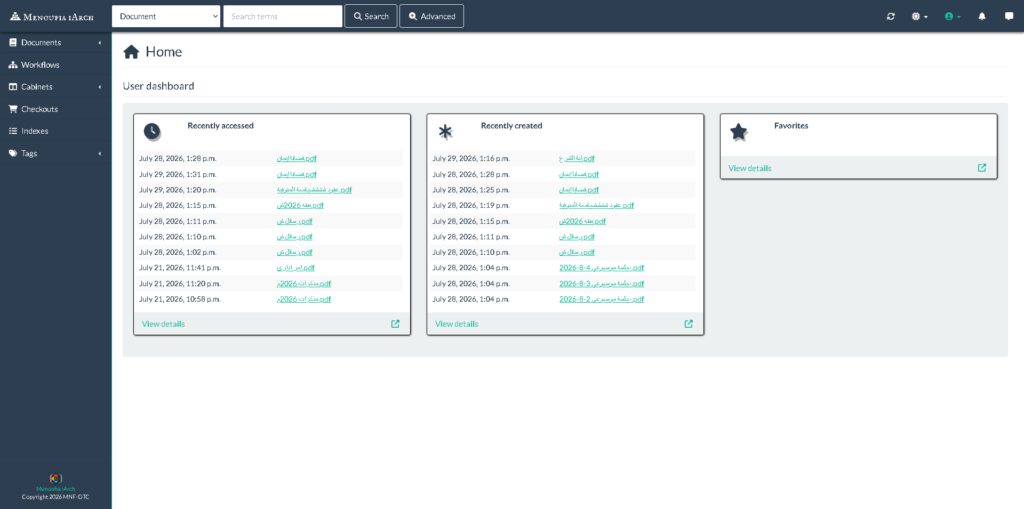Open the footer Menoufia iArch logo icon
The image size is (1024, 509).
pos(56,478)
